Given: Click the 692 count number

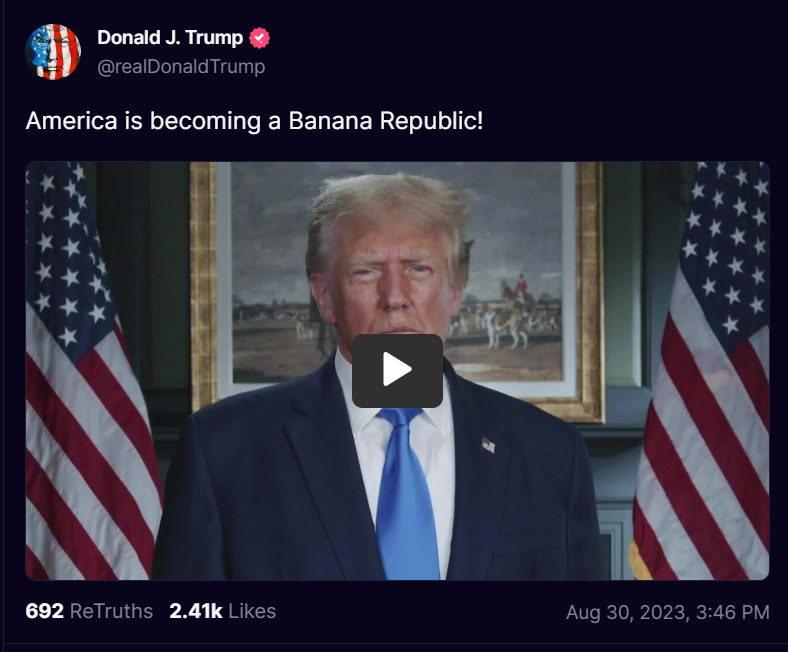Looking at the screenshot, I should click(44, 611).
